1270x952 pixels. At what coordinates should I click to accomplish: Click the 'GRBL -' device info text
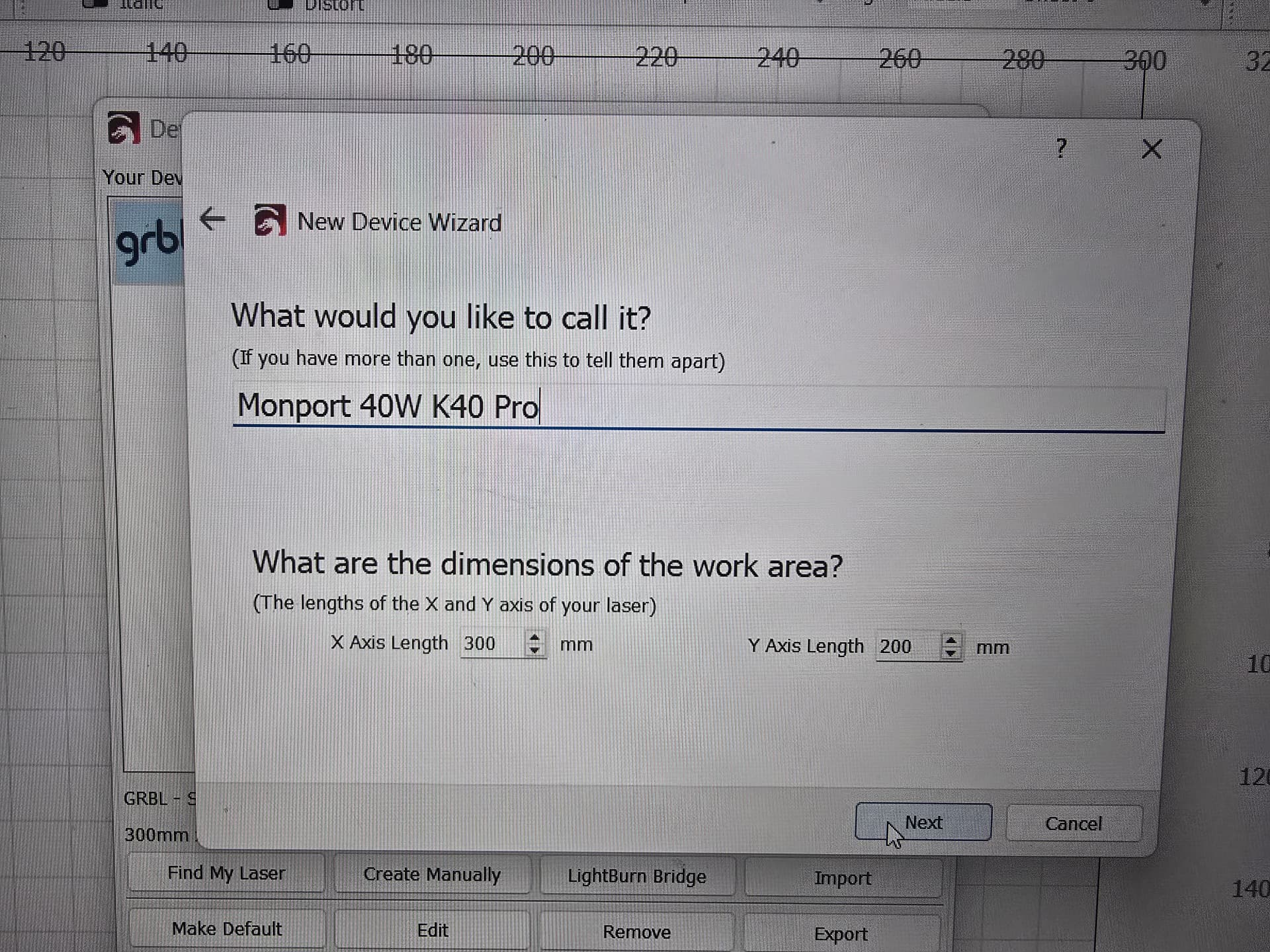click(159, 799)
